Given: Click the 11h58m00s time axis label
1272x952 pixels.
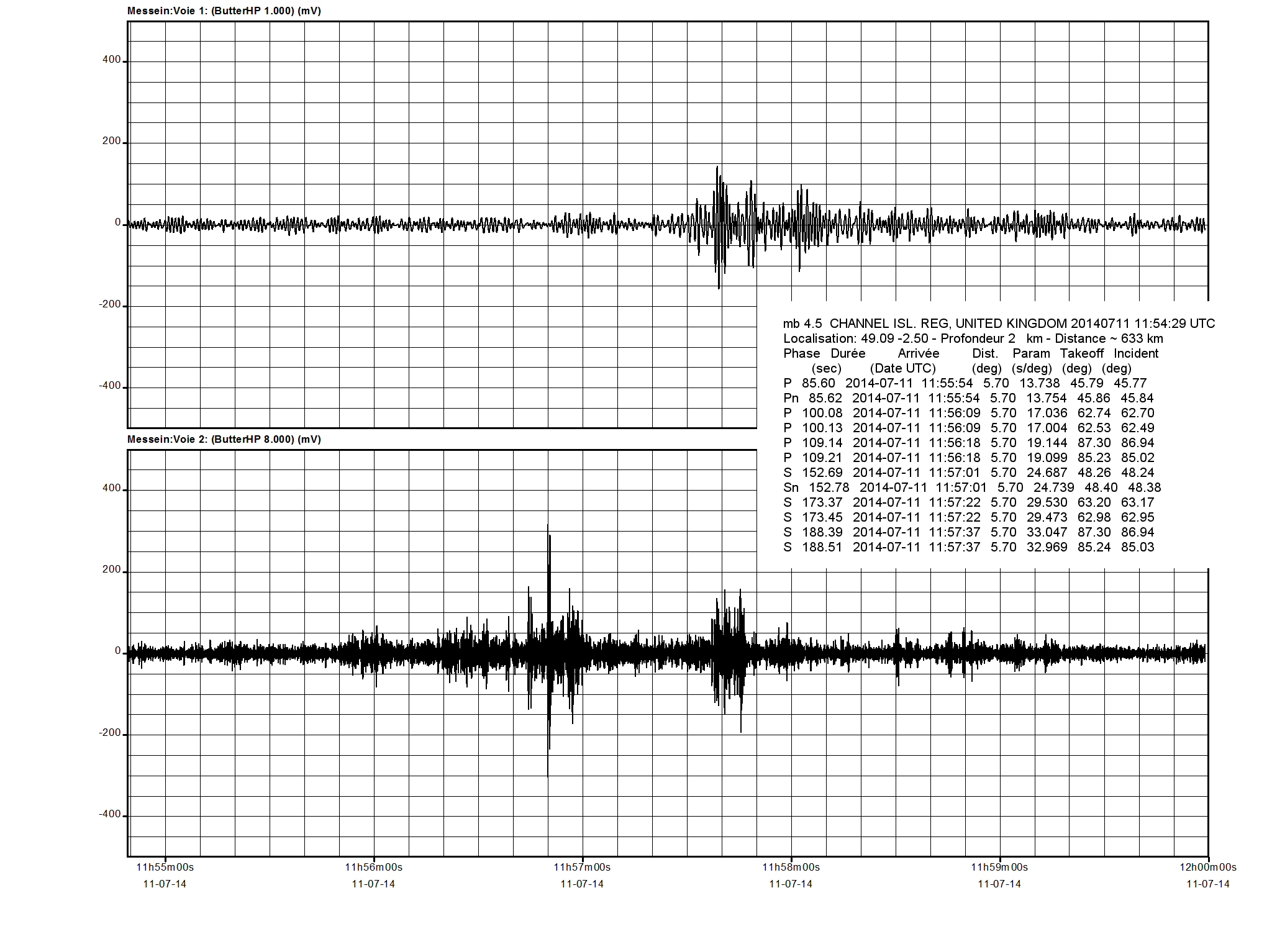Looking at the screenshot, I should 791,868.
